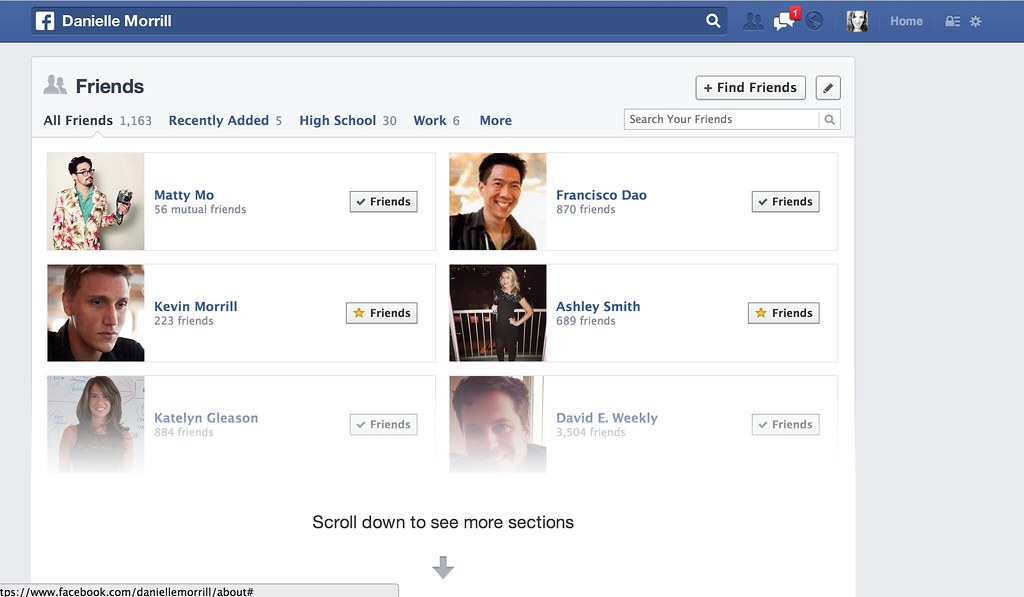Screen dimensions: 1024x597
Task: Click Danielle Morrill name in search bar
Action: 117,21
